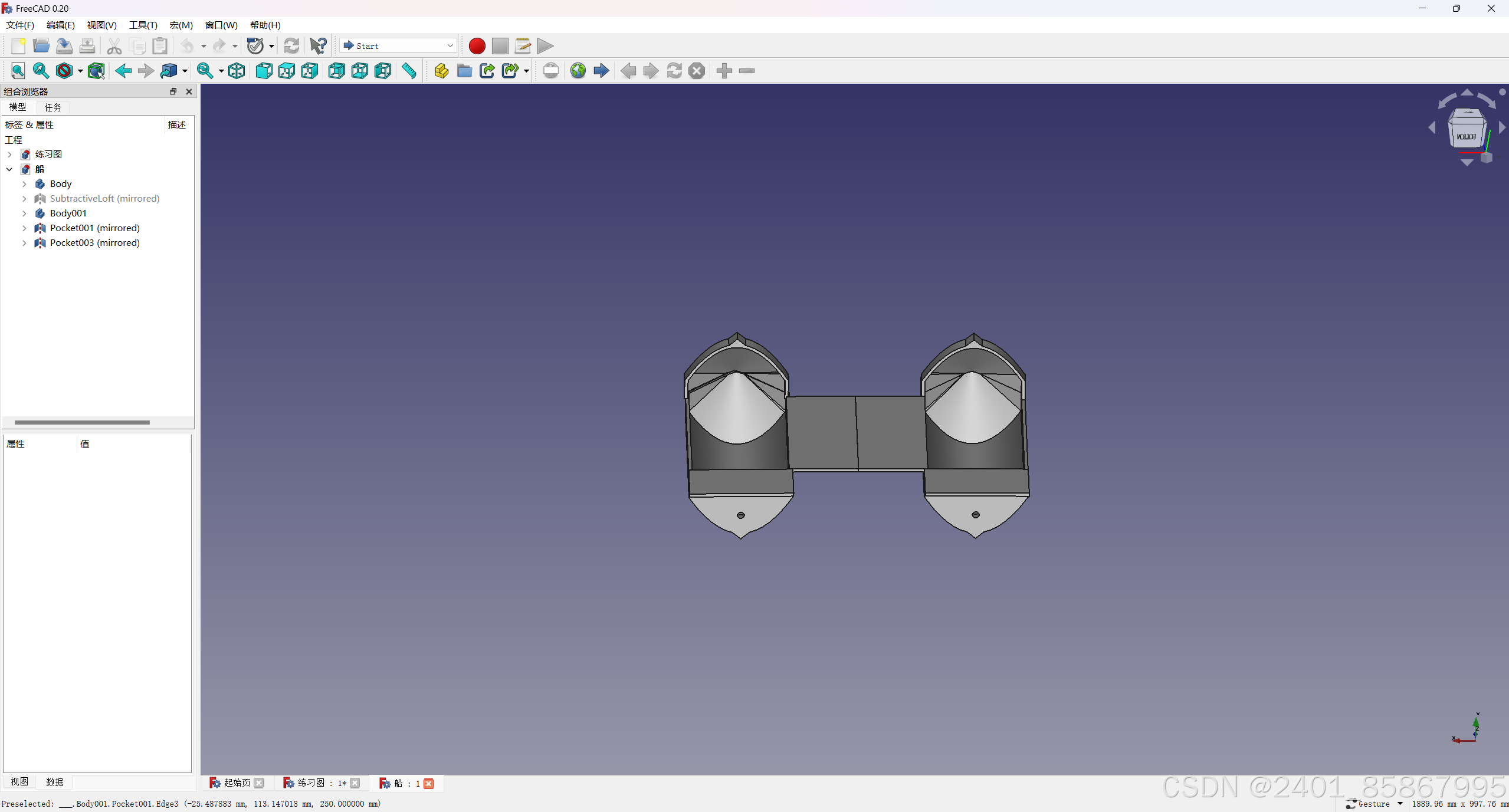Start macro recording with red circle

click(477, 45)
